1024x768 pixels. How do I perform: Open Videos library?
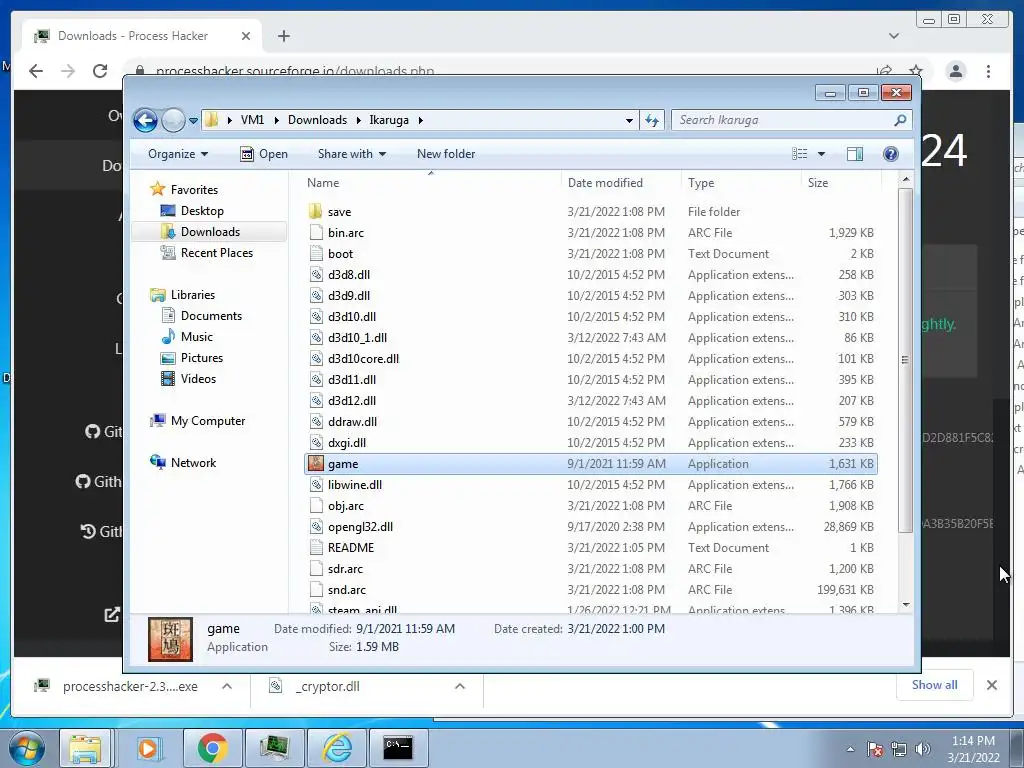(x=198, y=379)
